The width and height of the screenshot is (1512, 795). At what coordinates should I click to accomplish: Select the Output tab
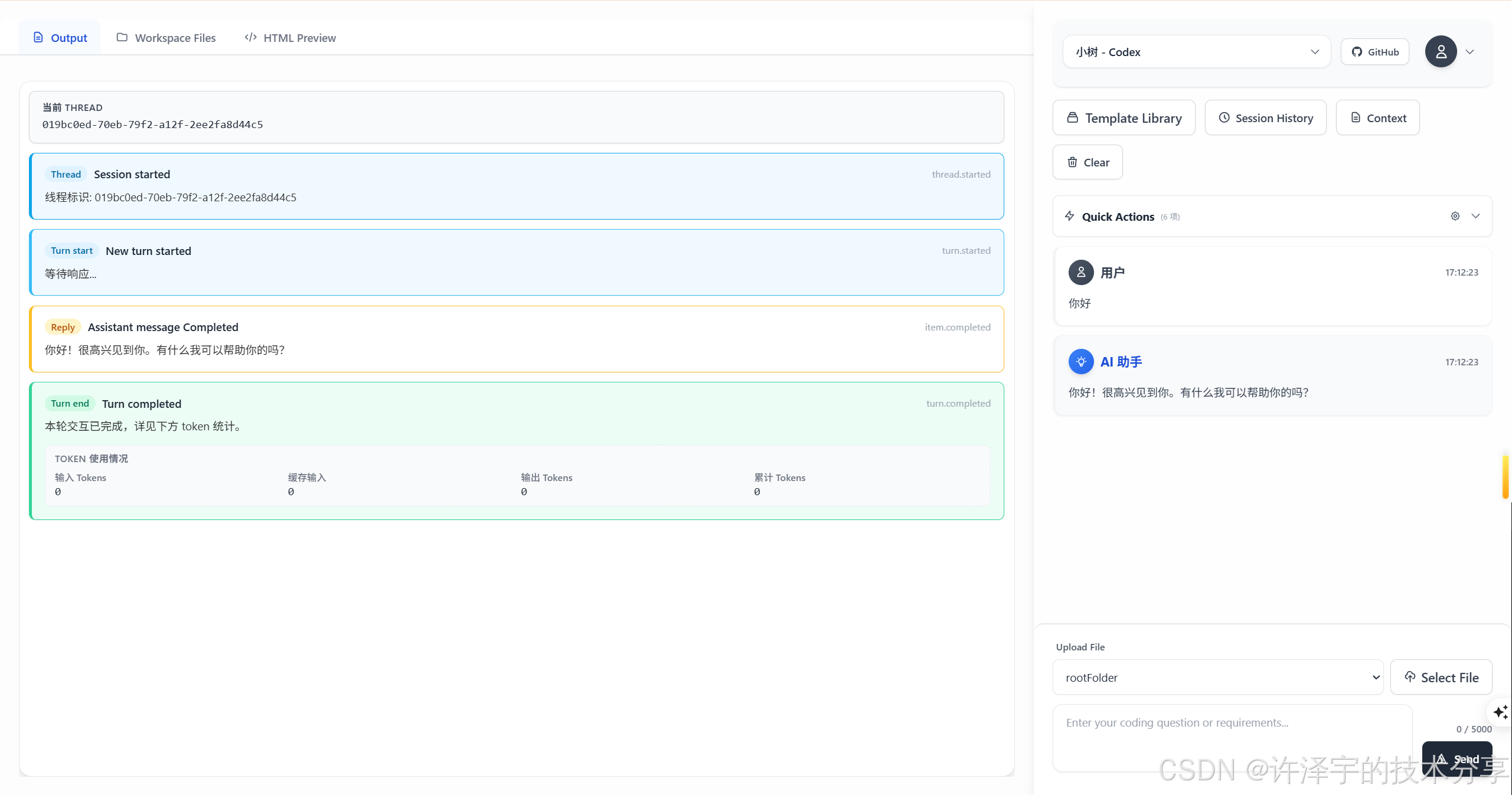60,38
